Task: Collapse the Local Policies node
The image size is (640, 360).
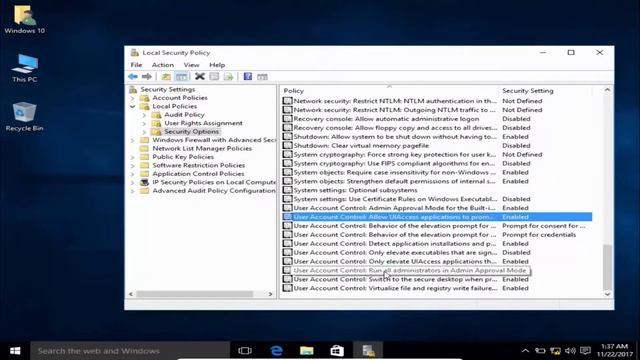Action: click(132, 107)
